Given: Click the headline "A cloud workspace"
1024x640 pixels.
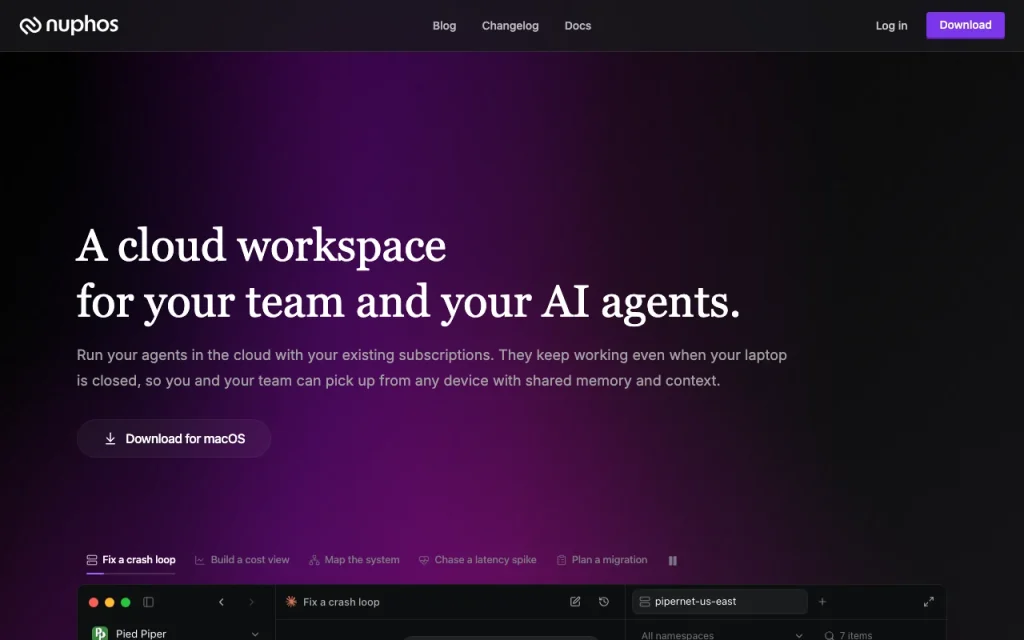Looking at the screenshot, I should click(x=261, y=246).
